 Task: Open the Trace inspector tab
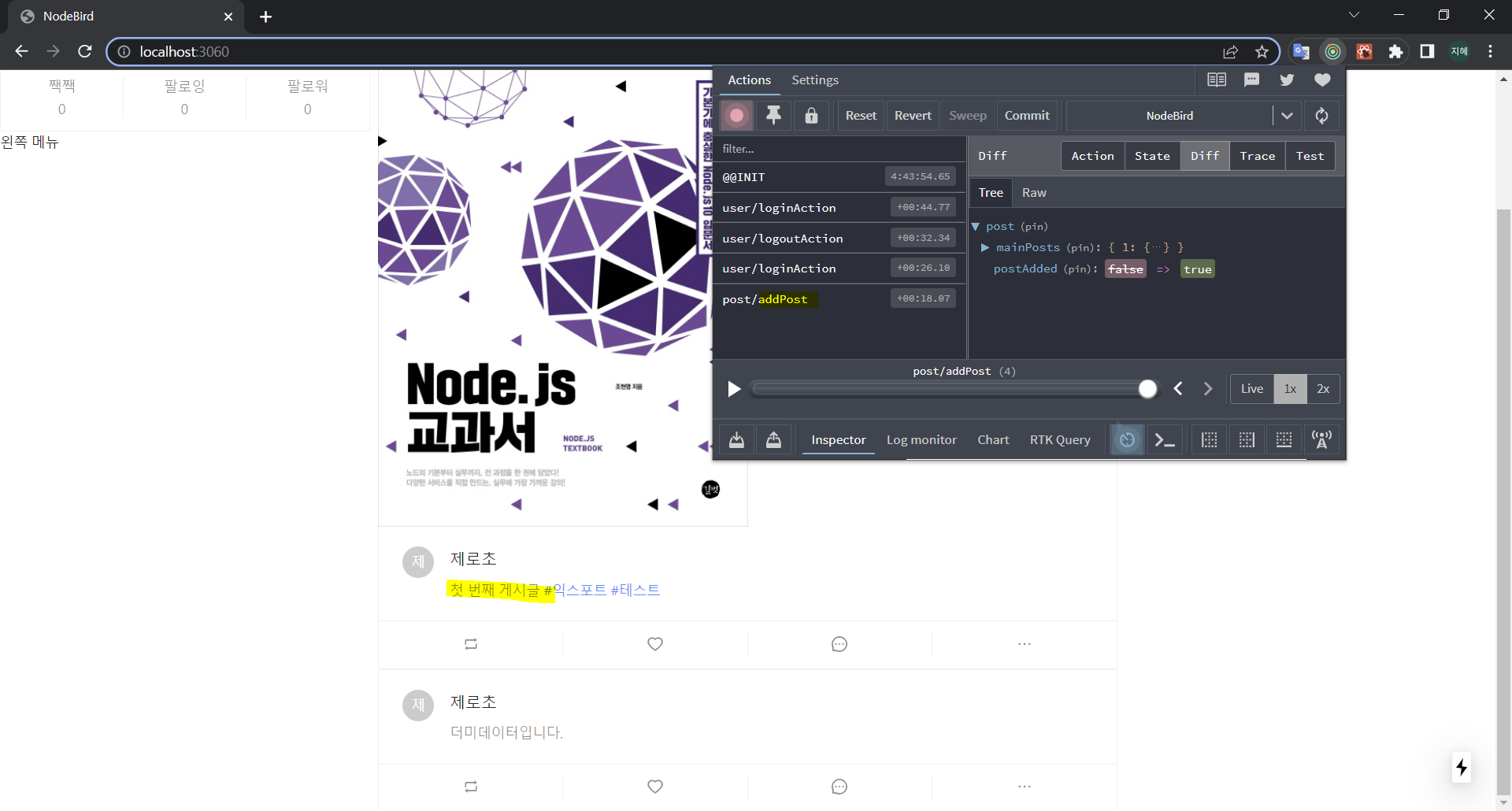[x=1257, y=156]
